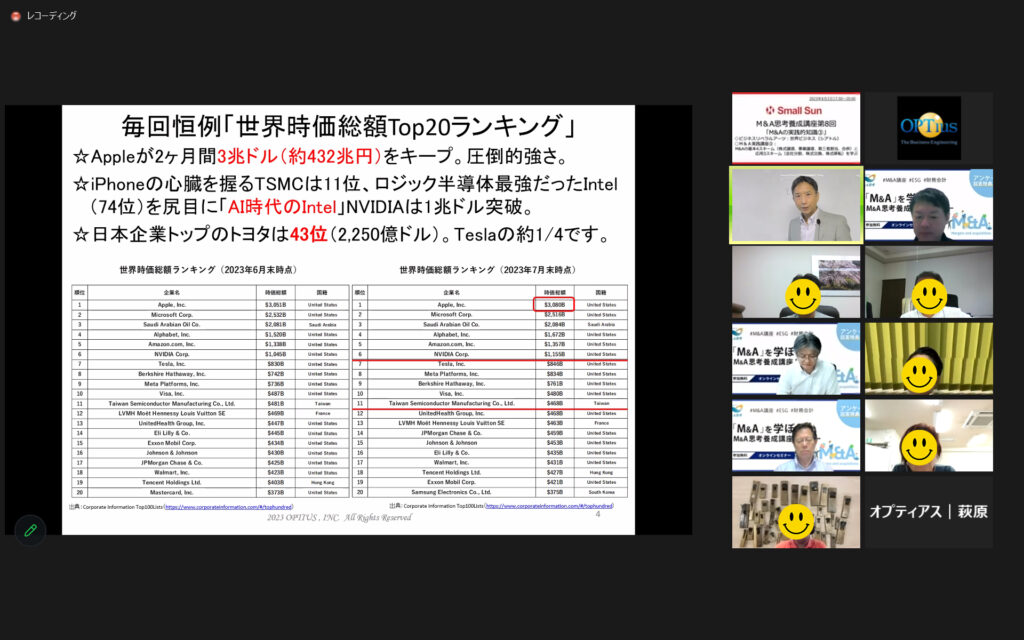Screen dimensions: 1024x640
Task: Click NVIDIA Corp. in the July table
Action: point(451,354)
